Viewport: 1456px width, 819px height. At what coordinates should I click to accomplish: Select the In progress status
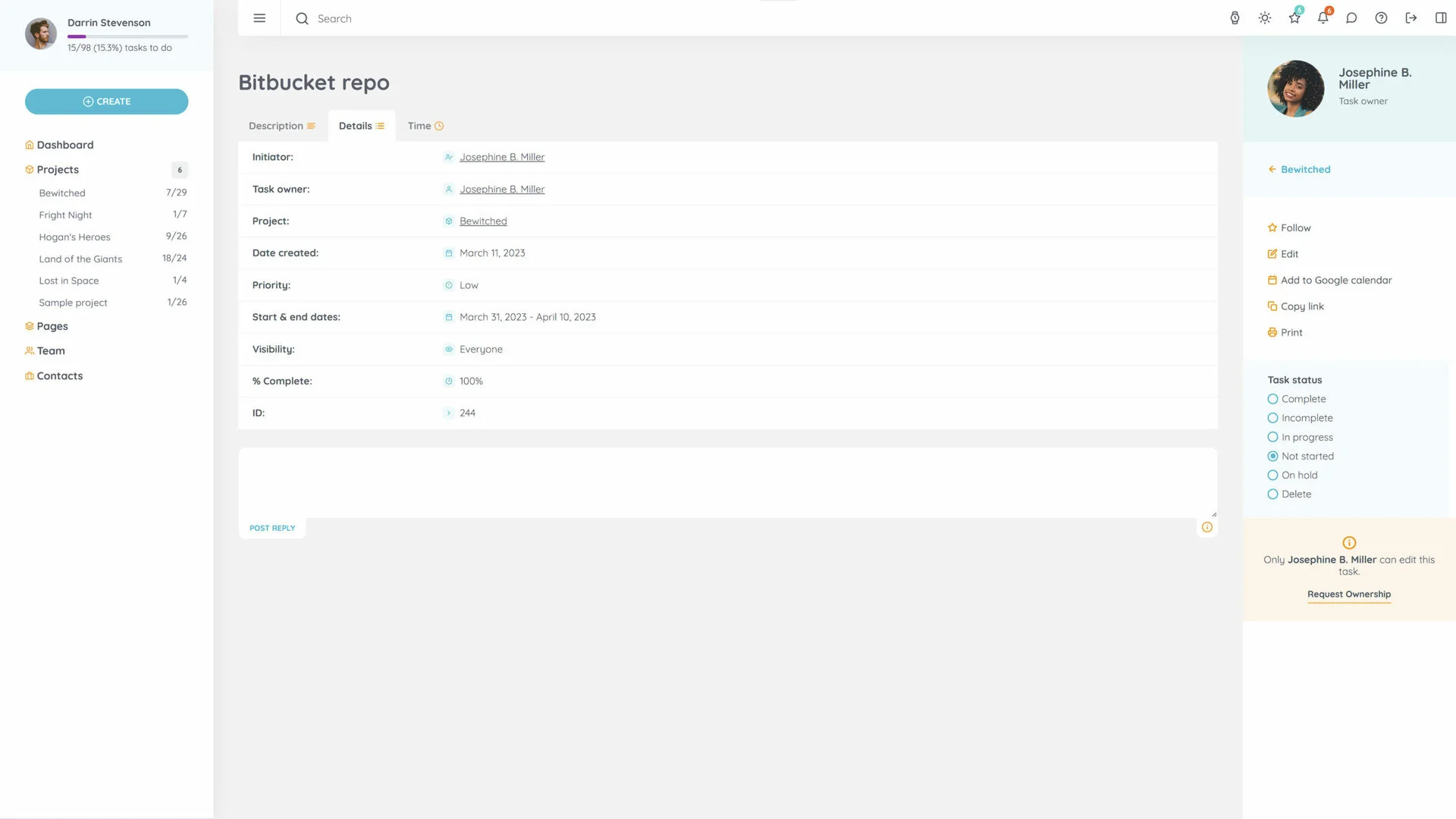1272,438
